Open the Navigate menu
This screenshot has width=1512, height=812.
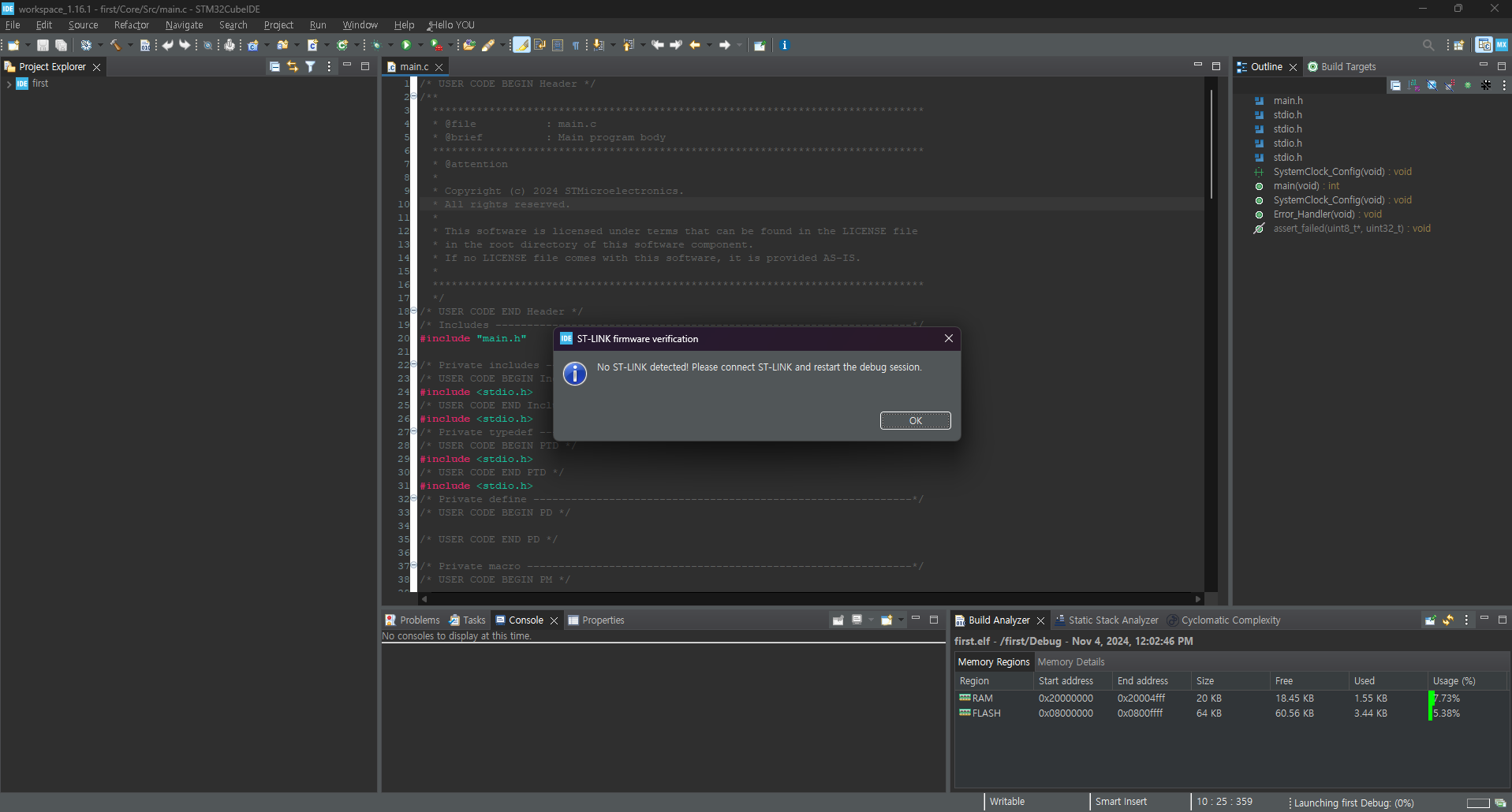coord(184,25)
